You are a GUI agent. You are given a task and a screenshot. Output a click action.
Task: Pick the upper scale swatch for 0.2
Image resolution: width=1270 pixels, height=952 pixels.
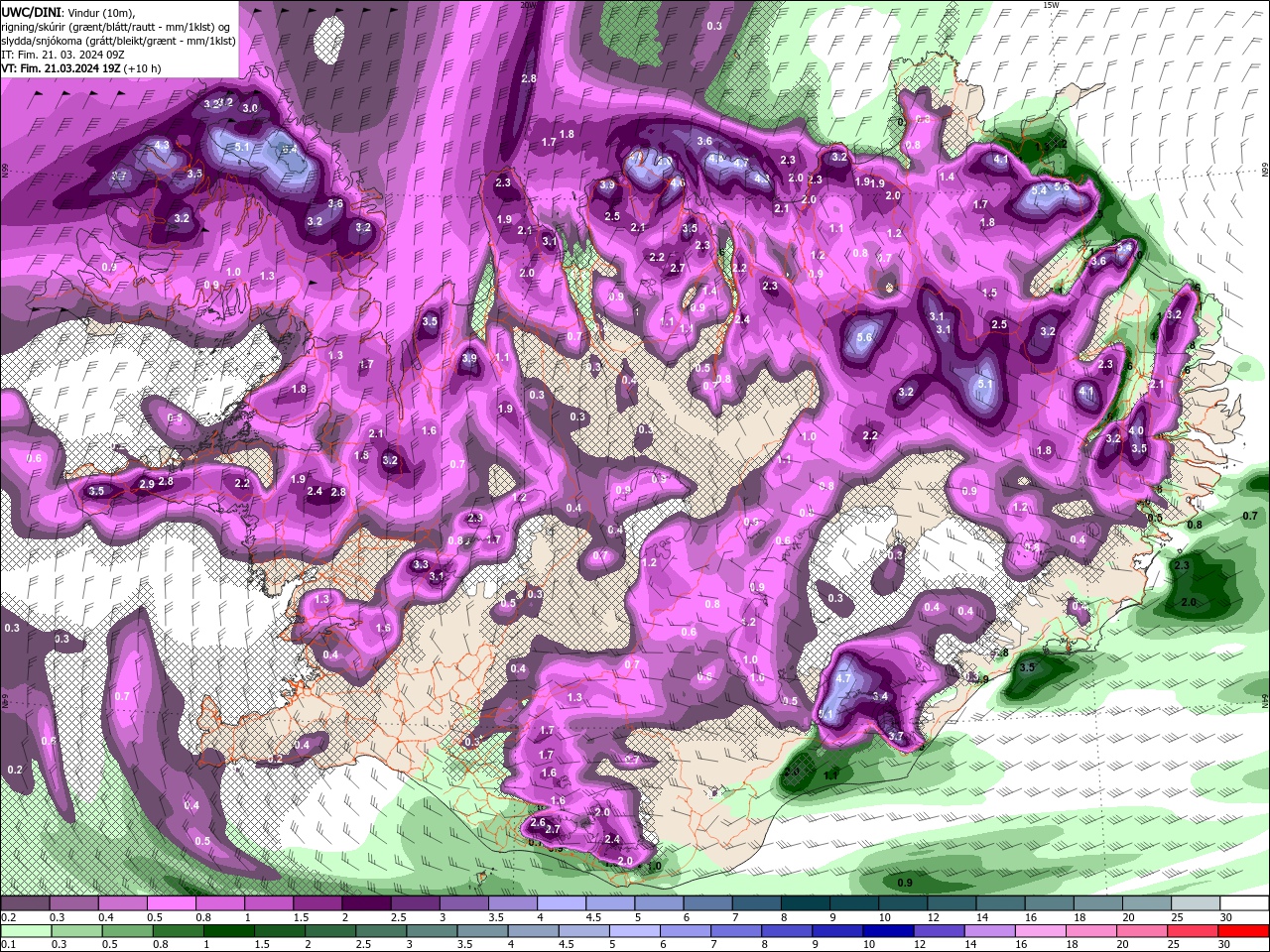tap(25, 903)
